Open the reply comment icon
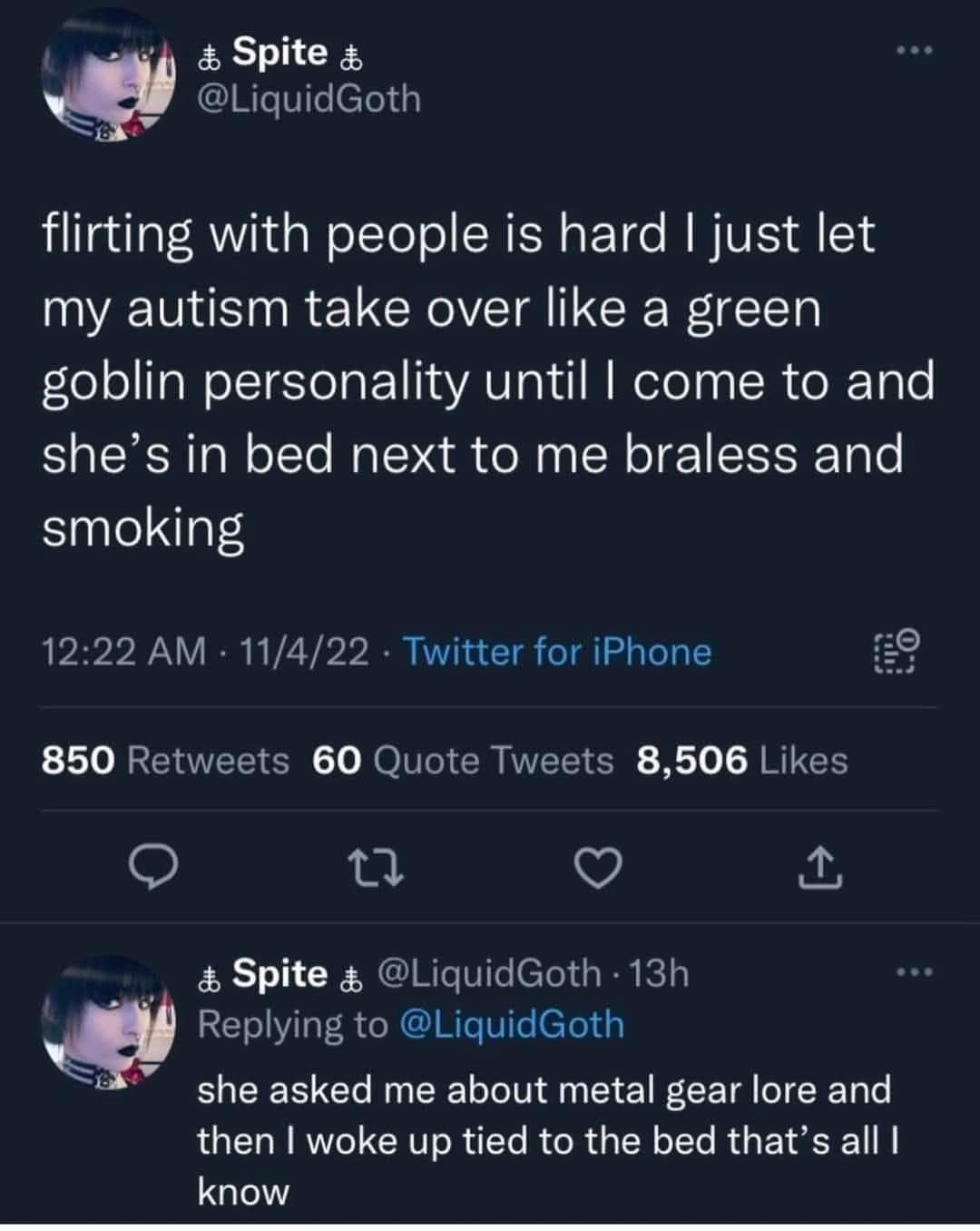980x1231 pixels. (152, 869)
